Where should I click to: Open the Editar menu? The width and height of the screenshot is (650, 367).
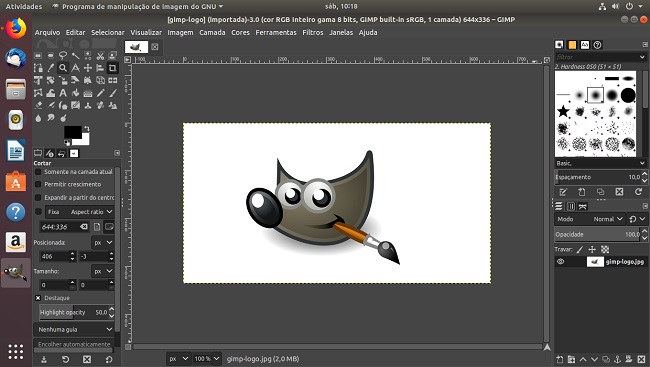coord(75,32)
